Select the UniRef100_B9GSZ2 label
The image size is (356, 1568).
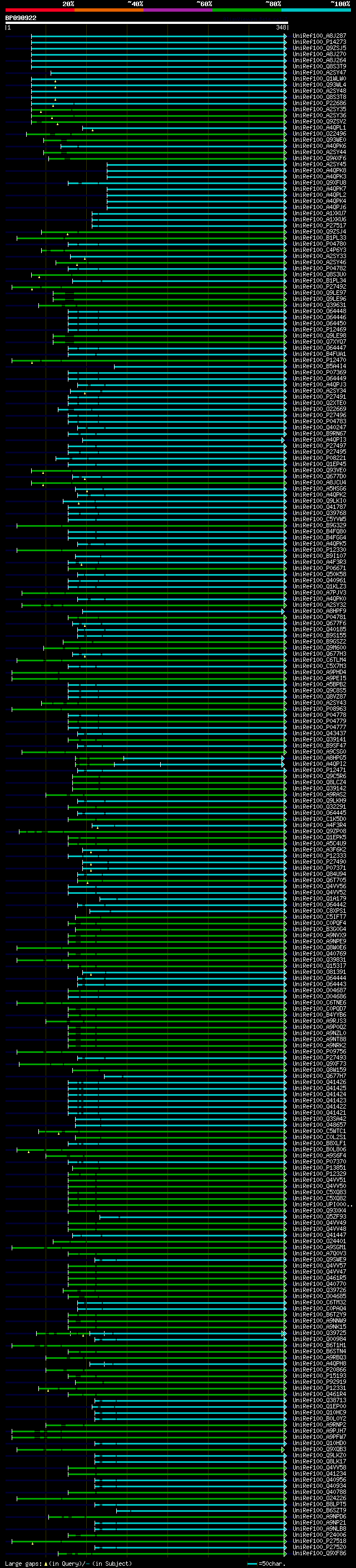319,641
